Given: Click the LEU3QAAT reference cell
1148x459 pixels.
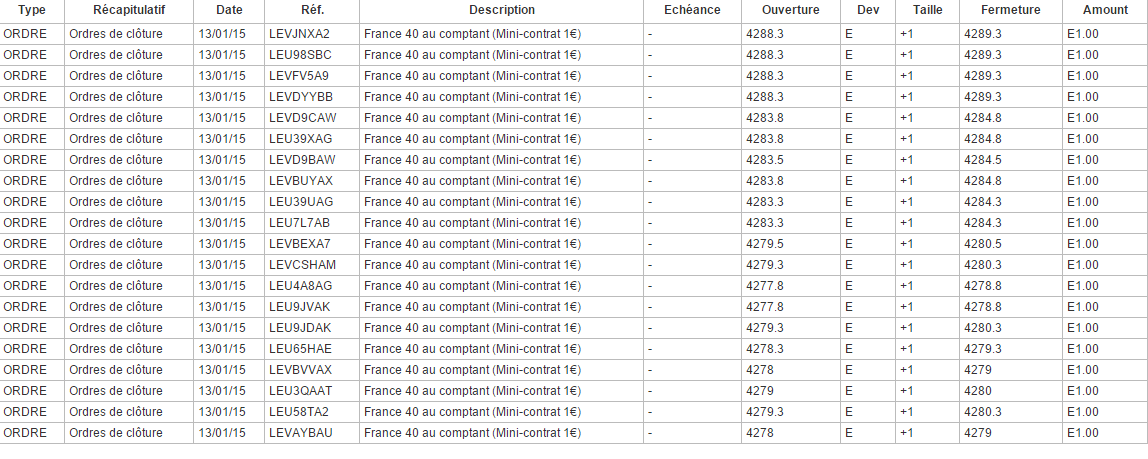Looking at the screenshot, I should click(x=300, y=391).
